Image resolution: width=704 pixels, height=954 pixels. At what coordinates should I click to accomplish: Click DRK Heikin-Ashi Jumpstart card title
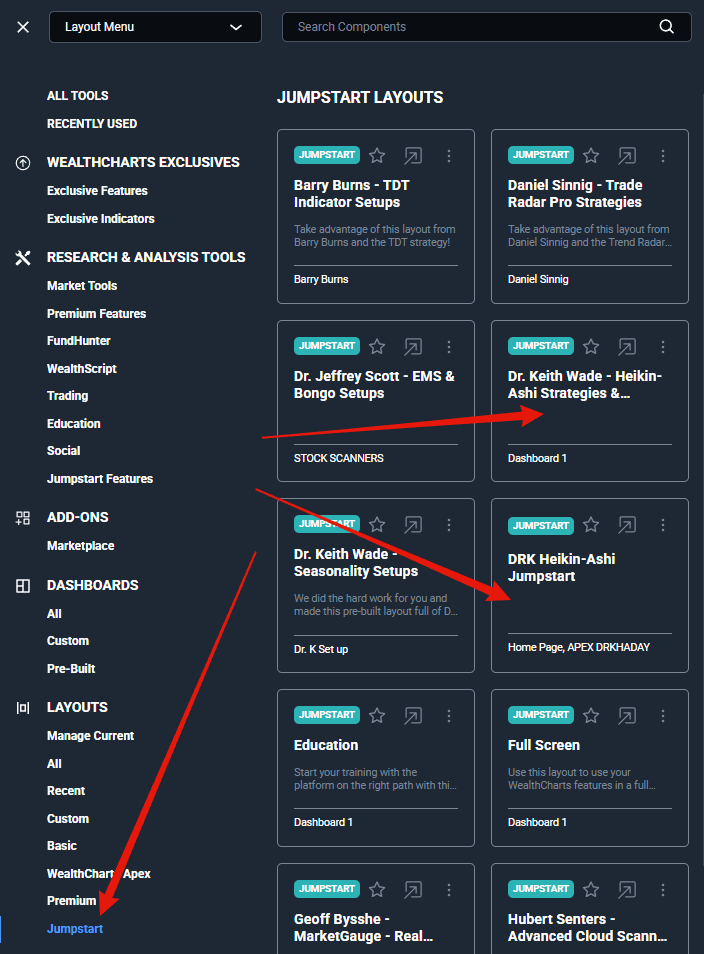click(x=562, y=567)
